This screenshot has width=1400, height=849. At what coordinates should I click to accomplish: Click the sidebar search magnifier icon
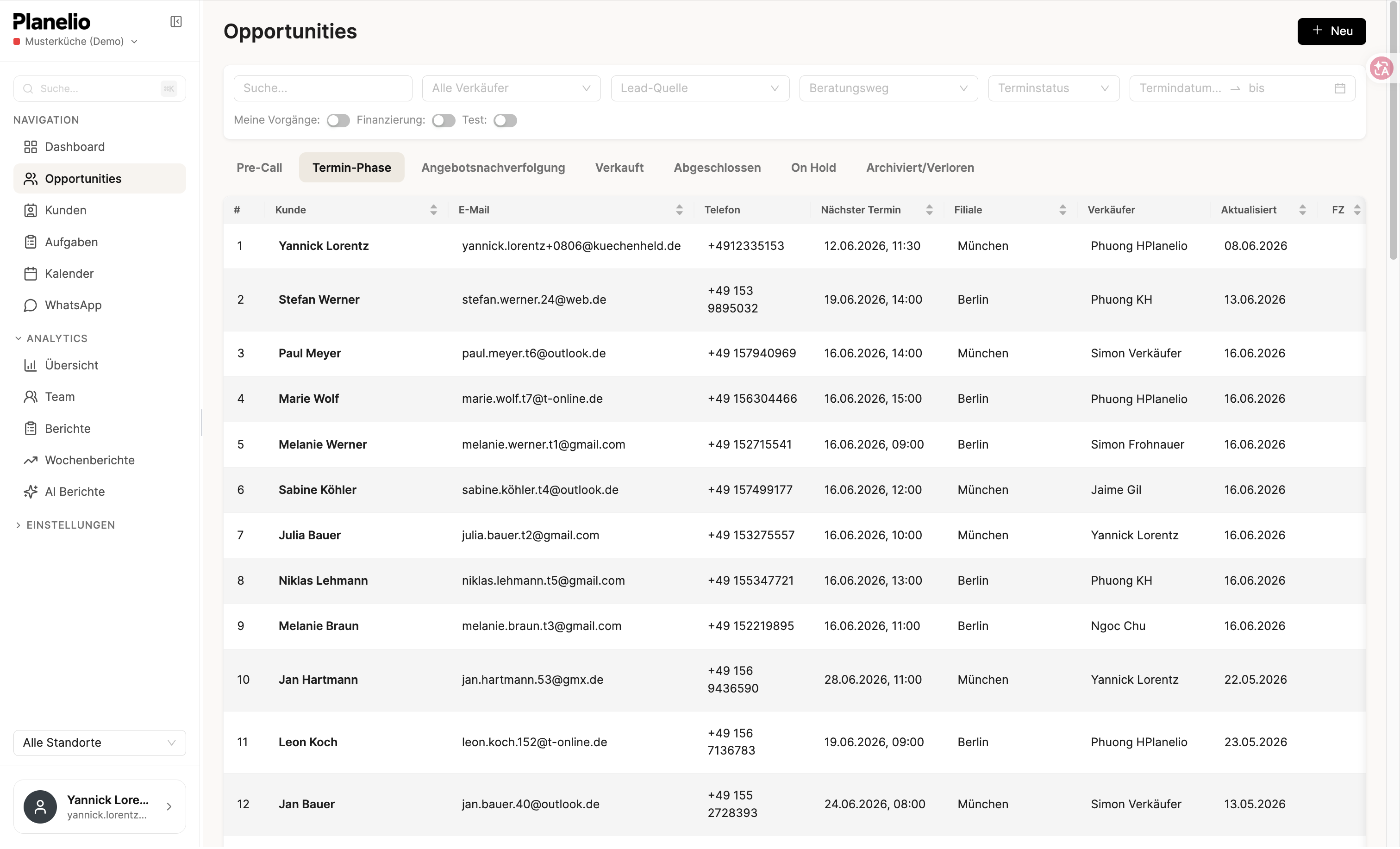tap(28, 89)
